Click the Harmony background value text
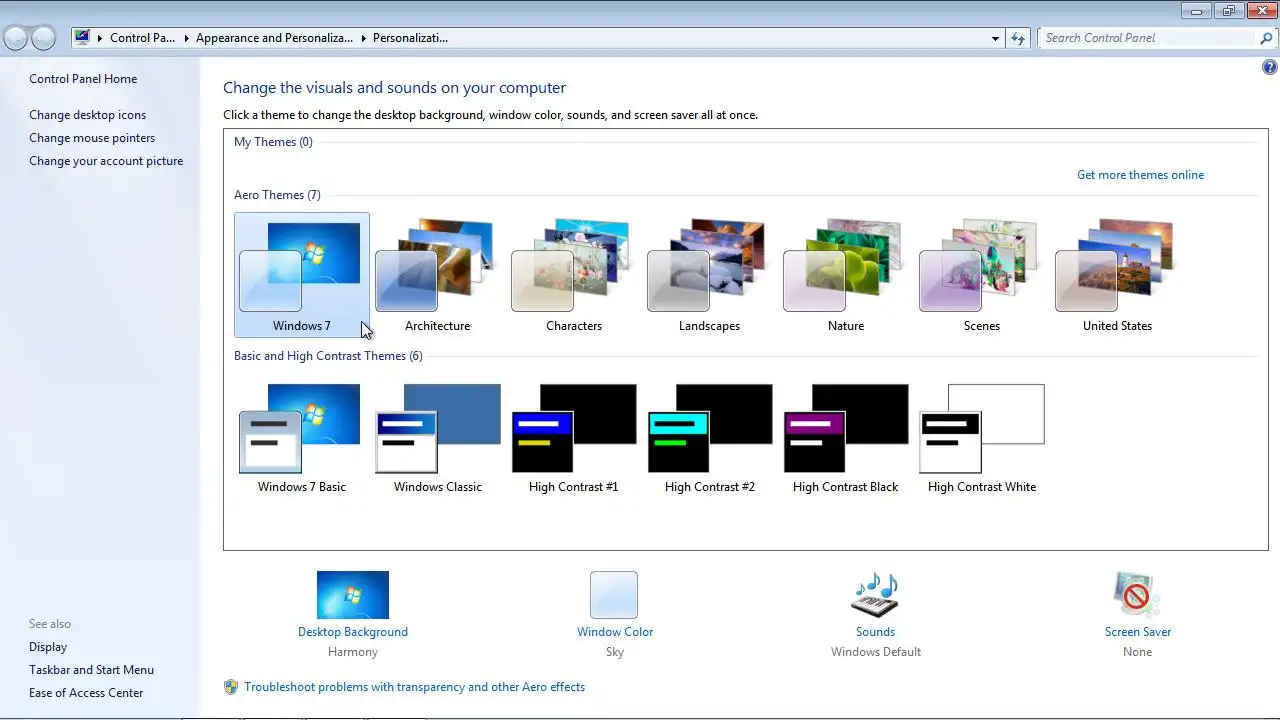 [353, 652]
